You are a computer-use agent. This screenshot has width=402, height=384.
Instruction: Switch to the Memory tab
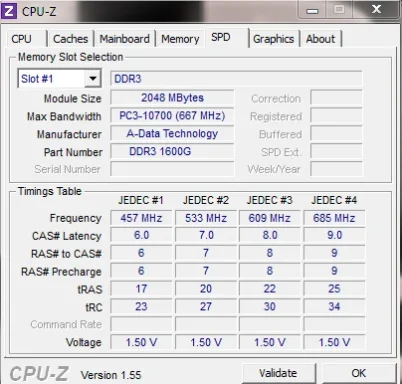[180, 39]
